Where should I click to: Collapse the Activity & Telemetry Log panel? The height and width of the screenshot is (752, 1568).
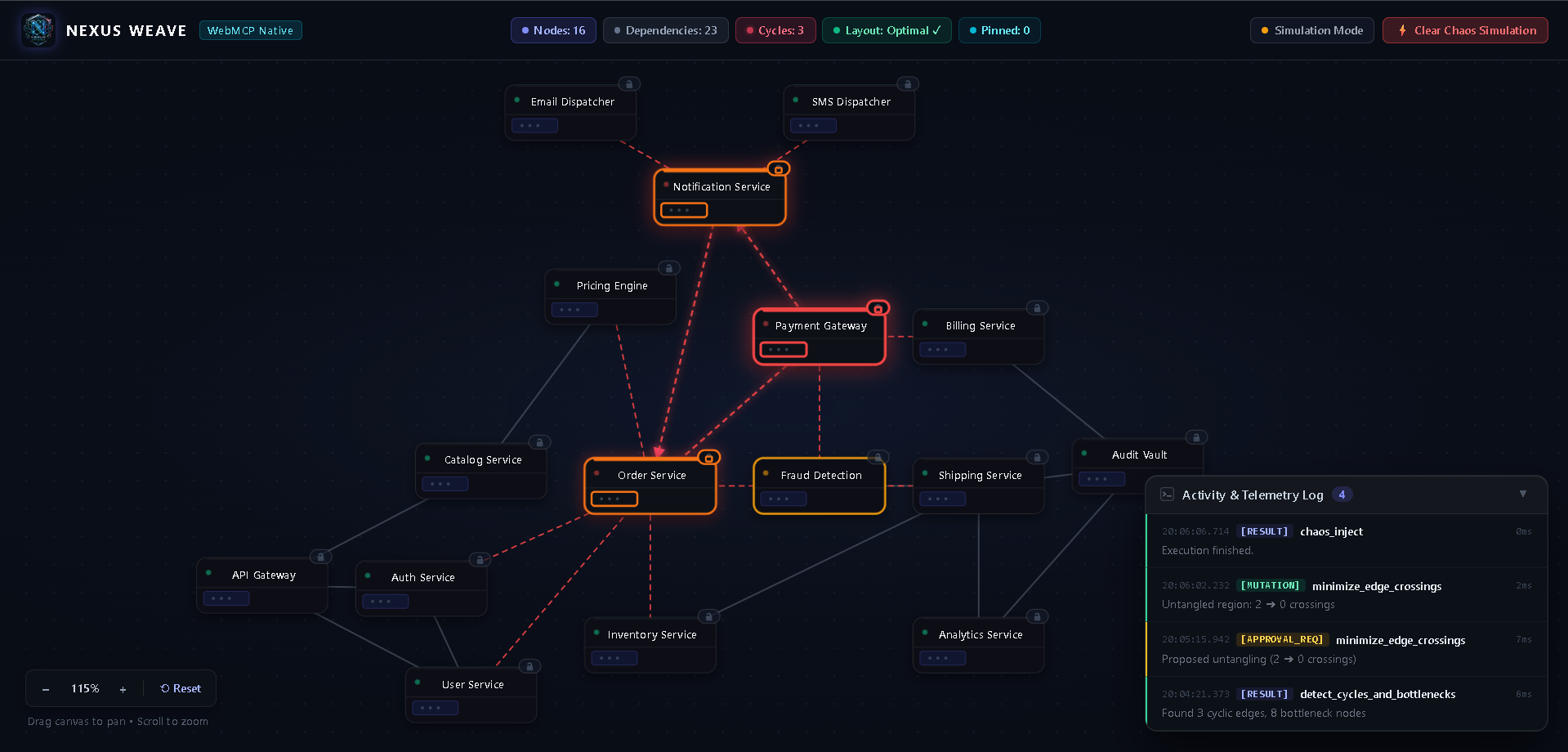pos(1523,494)
